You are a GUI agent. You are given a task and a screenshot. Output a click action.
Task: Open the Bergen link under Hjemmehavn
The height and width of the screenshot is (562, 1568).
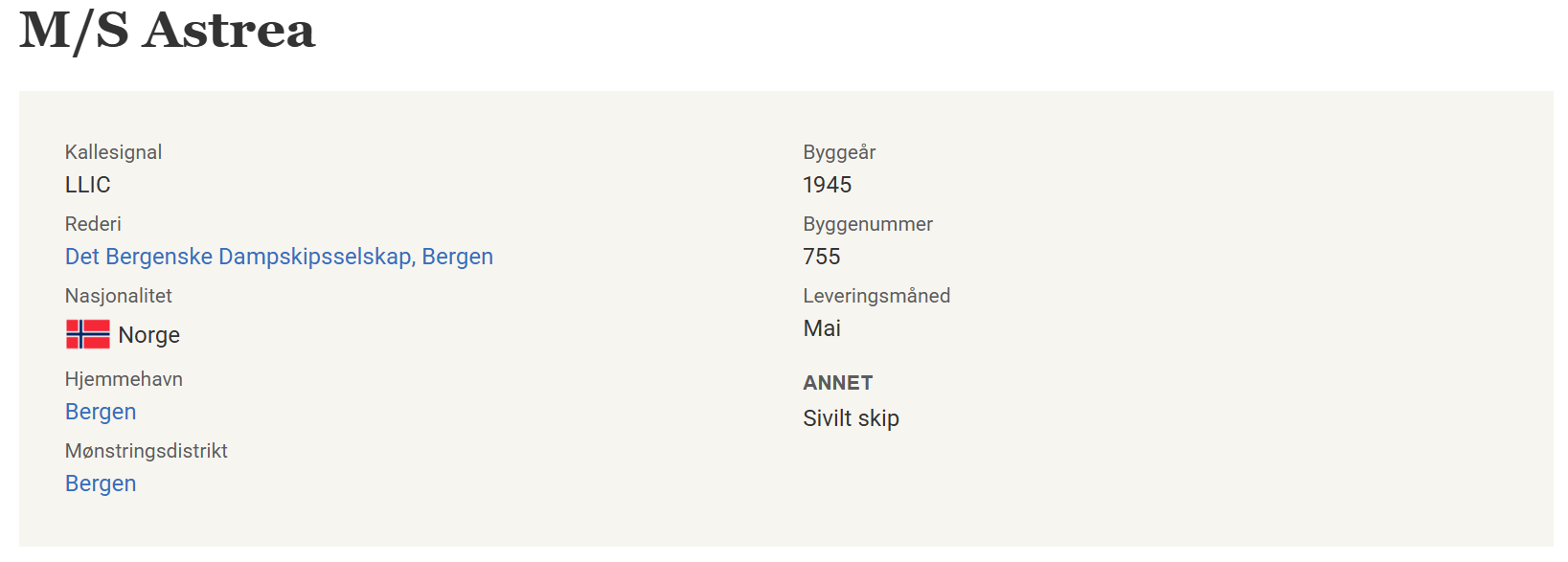[101, 412]
